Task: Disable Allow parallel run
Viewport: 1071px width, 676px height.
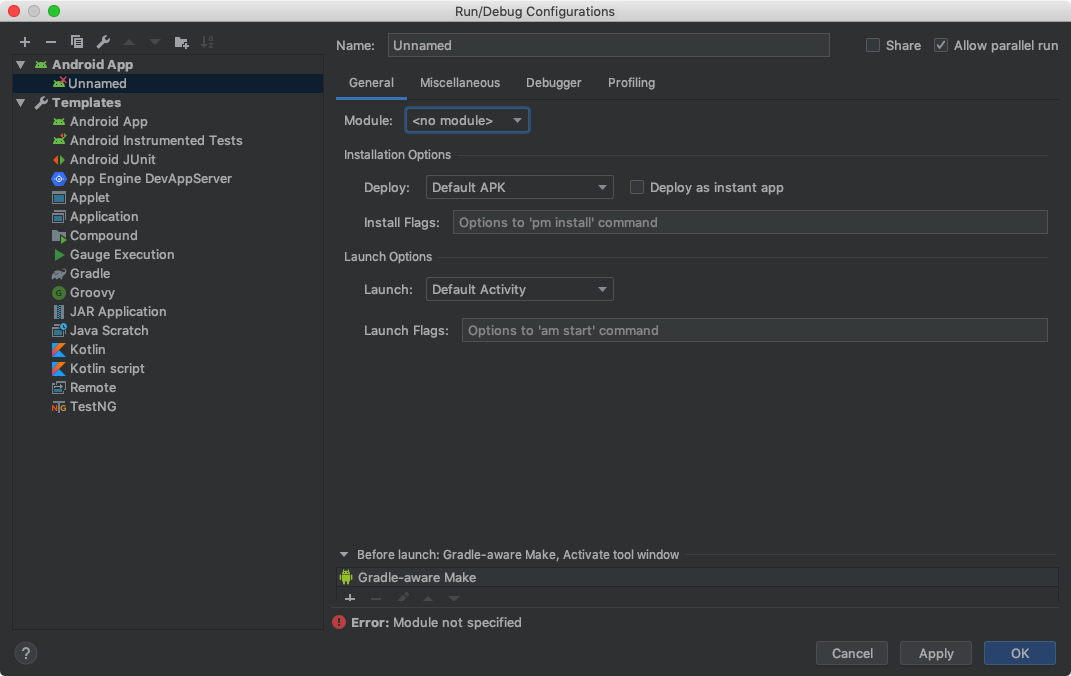Action: 940,44
